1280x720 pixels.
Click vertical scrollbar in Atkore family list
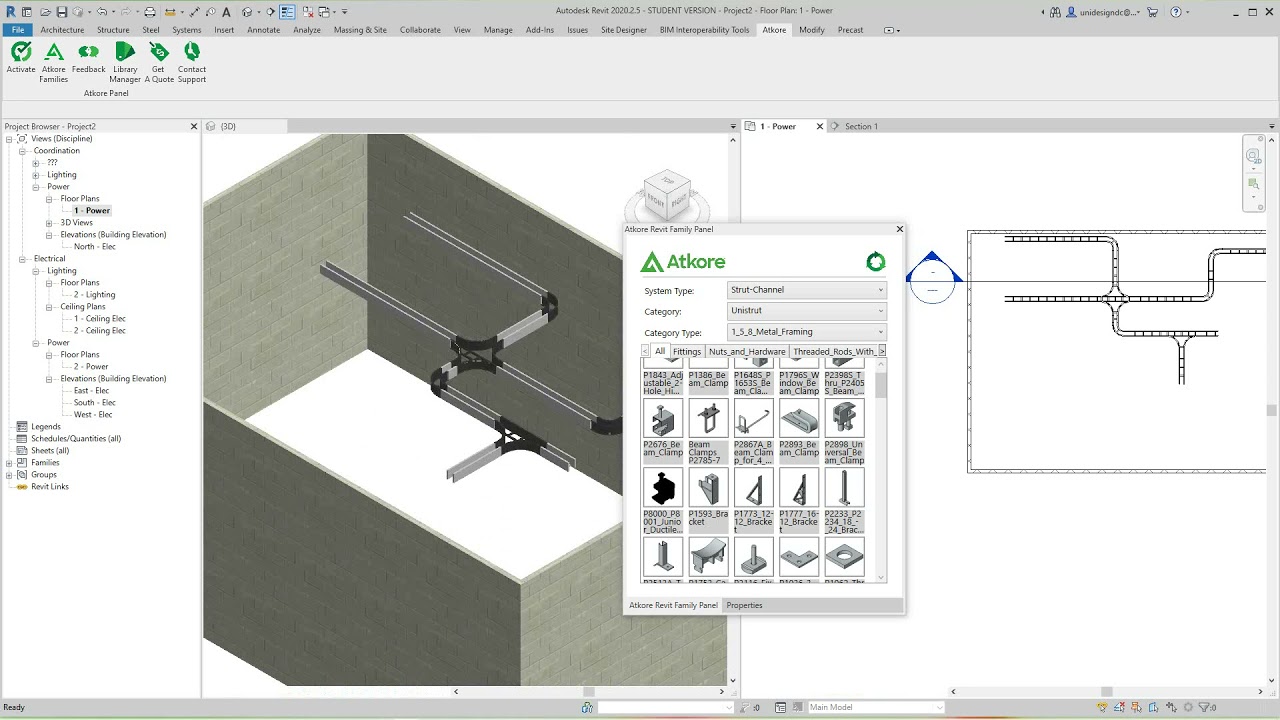pyautogui.click(x=881, y=385)
